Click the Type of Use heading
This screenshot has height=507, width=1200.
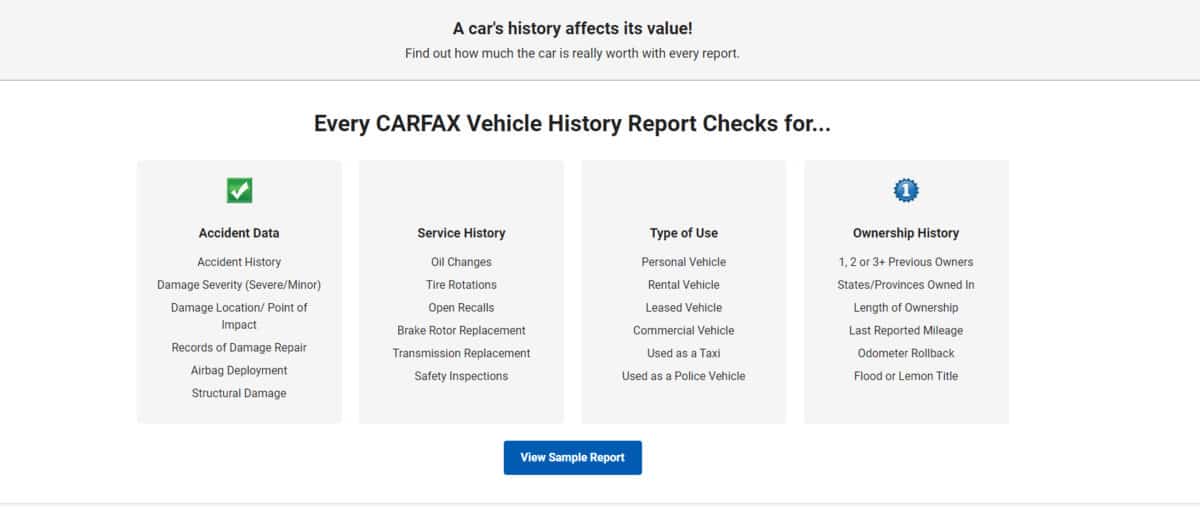point(684,233)
